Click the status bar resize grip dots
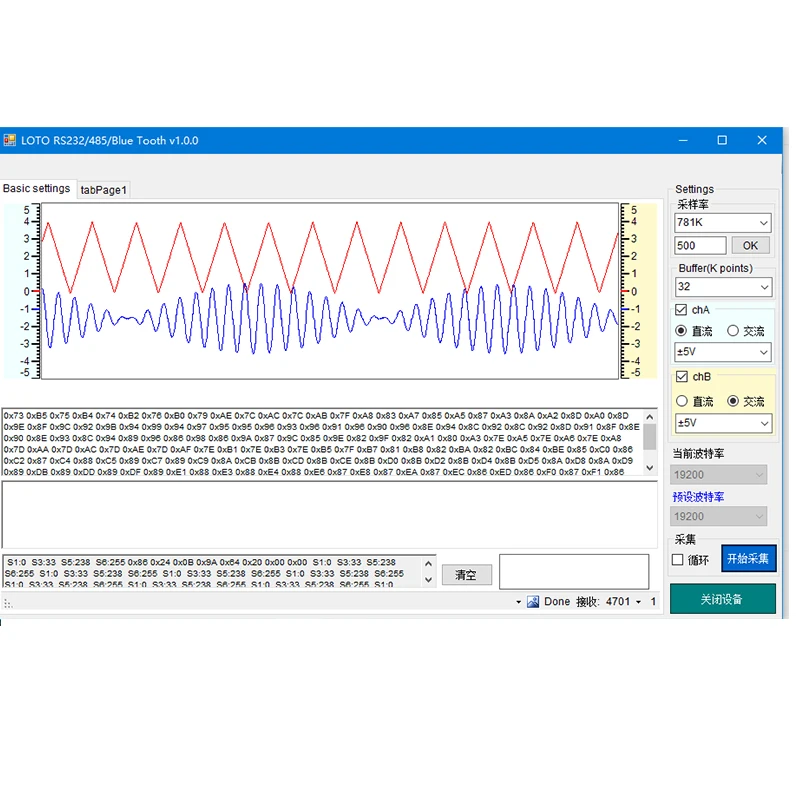This screenshot has height=800, width=800. tap(8, 604)
